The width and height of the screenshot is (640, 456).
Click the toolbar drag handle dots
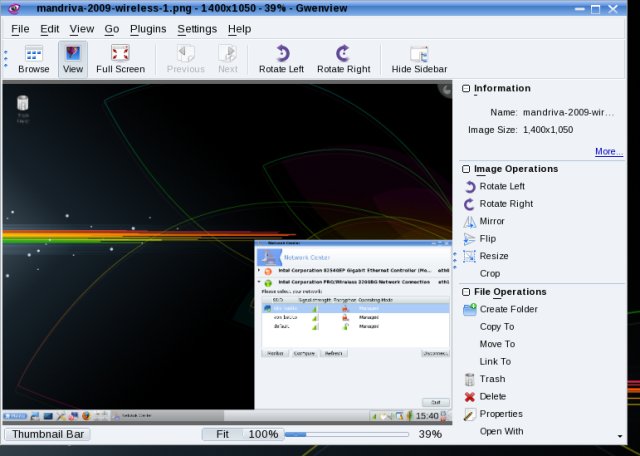6,59
